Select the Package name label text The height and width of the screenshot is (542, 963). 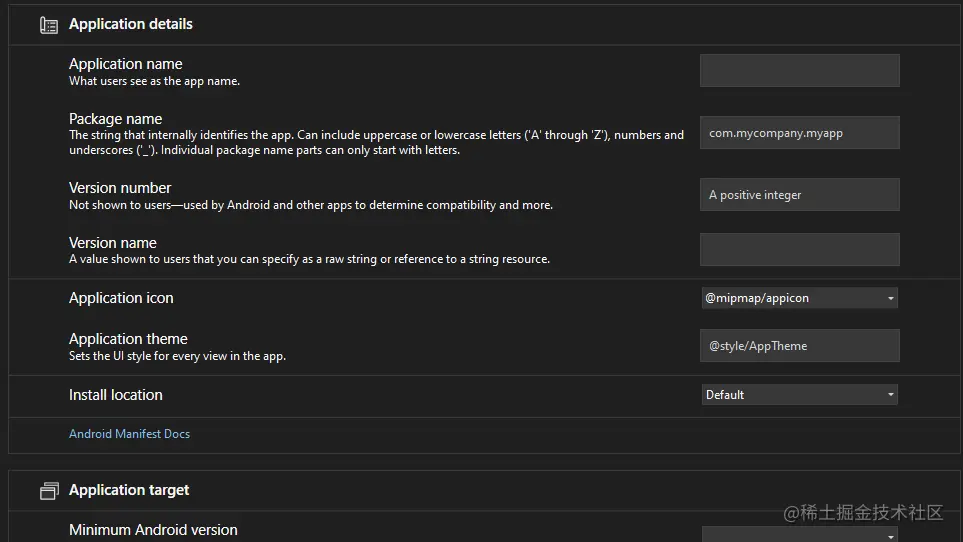(x=116, y=119)
